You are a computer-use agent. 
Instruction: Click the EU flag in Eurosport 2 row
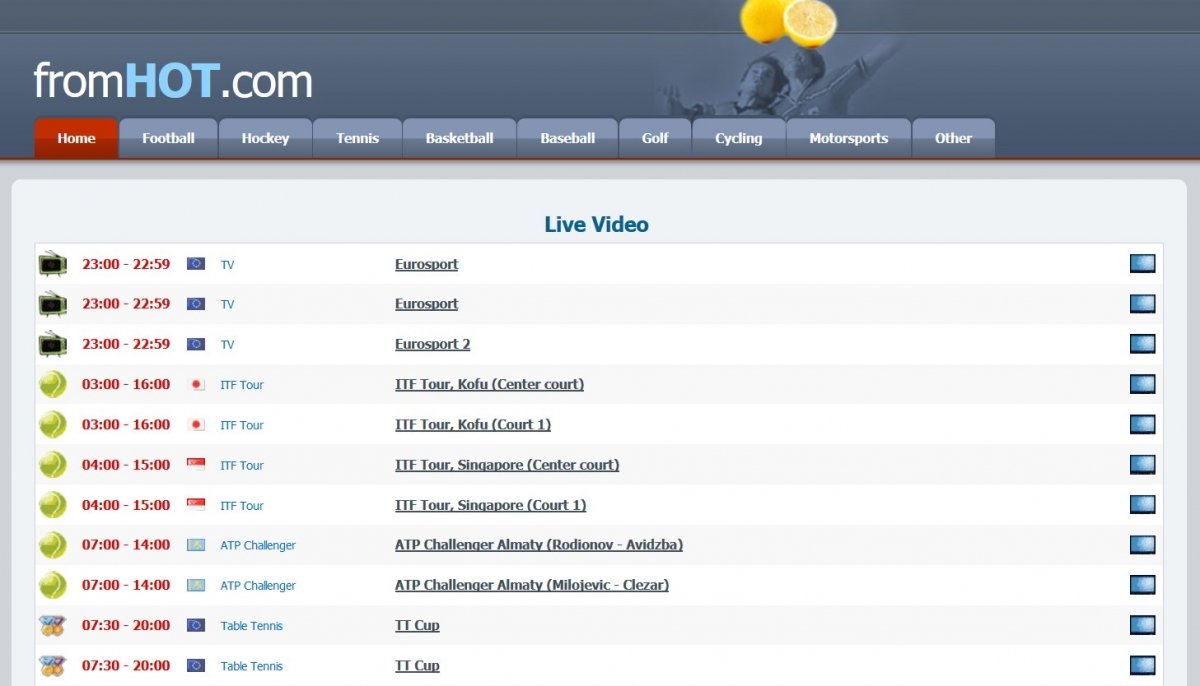click(x=196, y=344)
